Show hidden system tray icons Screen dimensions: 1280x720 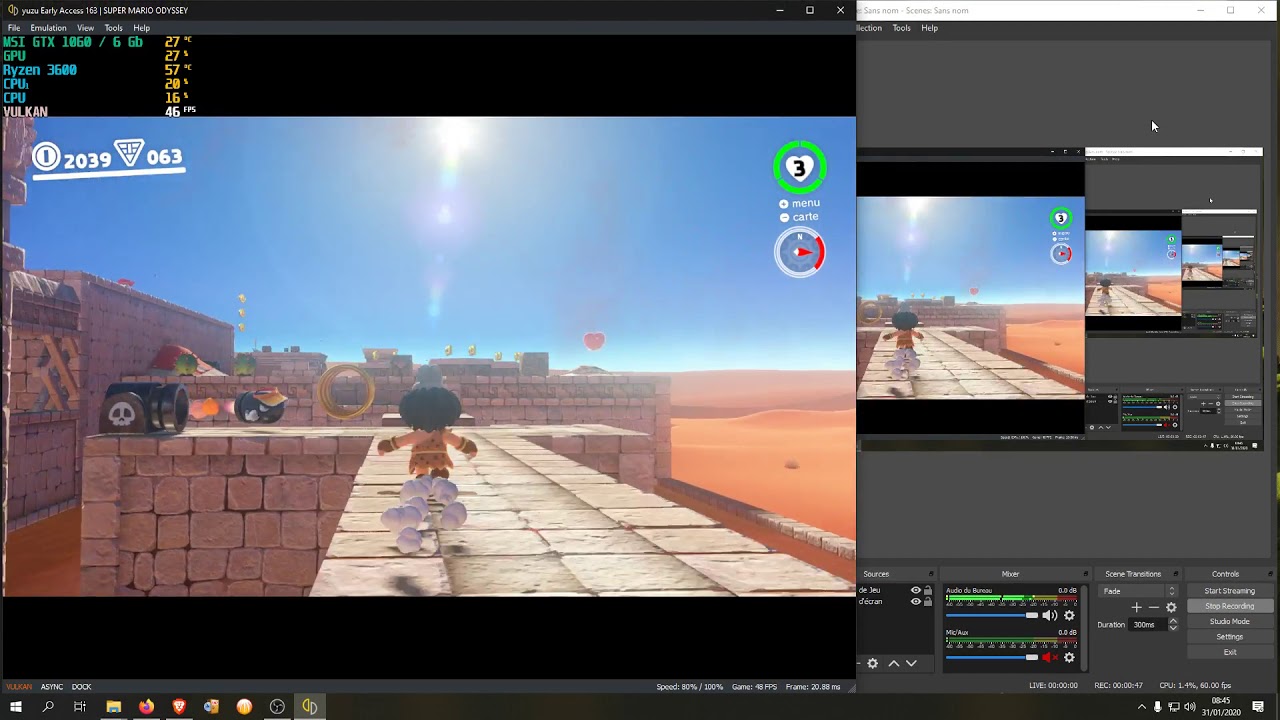(x=1142, y=707)
